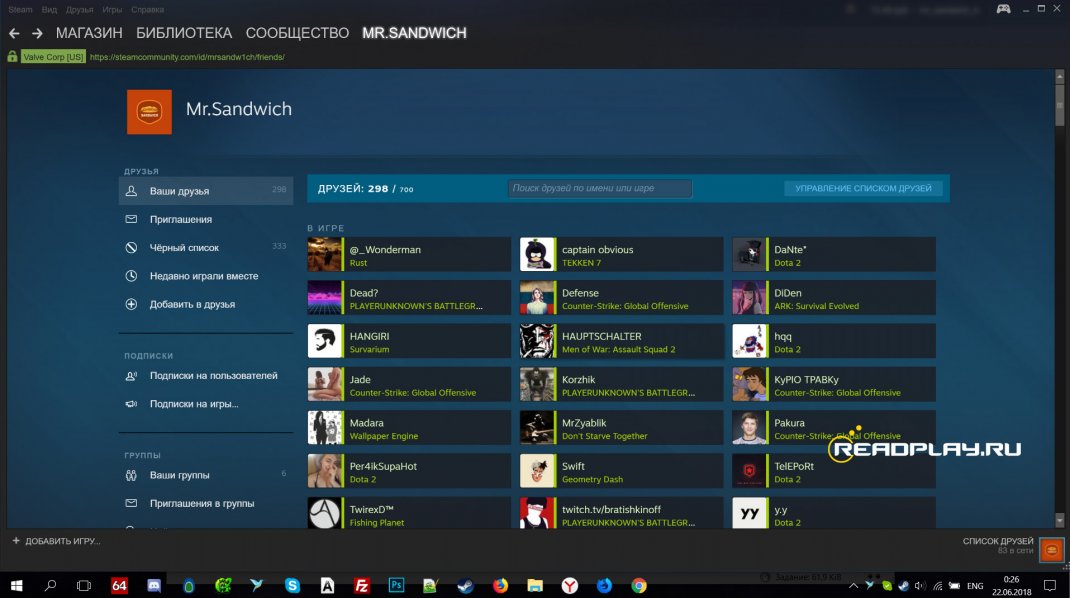
Task: Open the Steam menu
Action: point(20,10)
